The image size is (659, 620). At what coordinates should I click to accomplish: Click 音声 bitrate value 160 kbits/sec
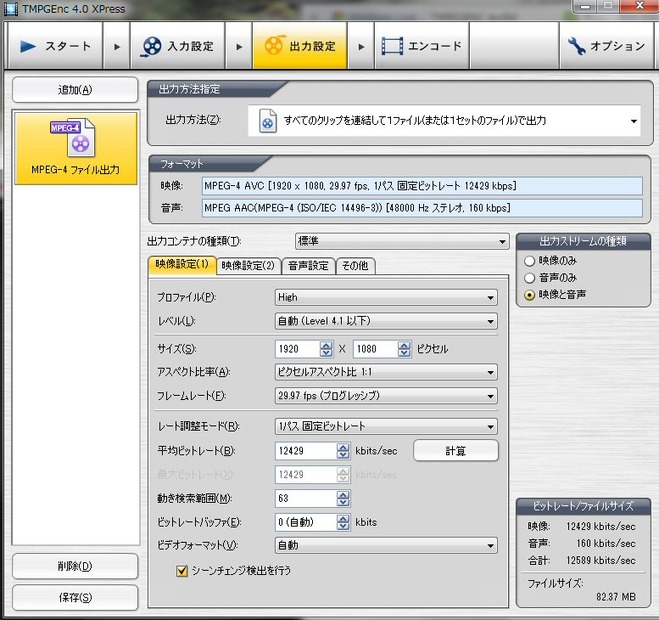click(606, 543)
